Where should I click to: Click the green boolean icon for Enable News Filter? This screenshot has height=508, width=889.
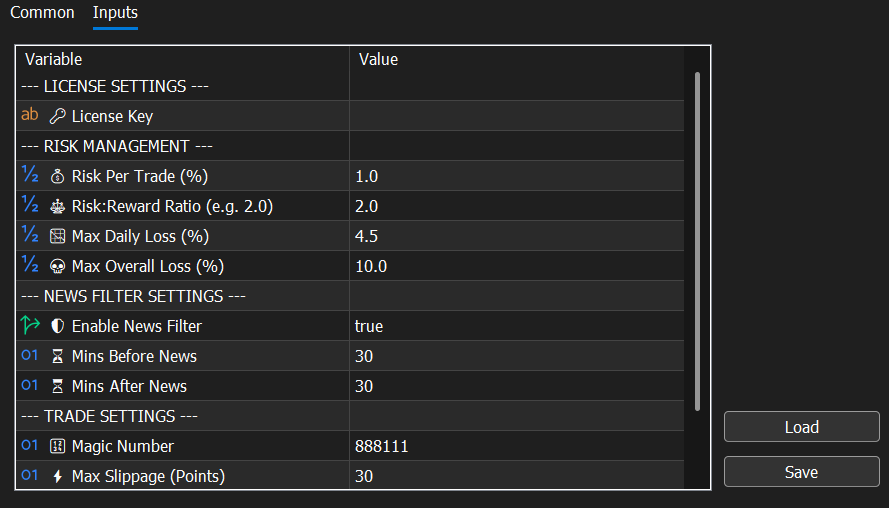pyautogui.click(x=30, y=325)
